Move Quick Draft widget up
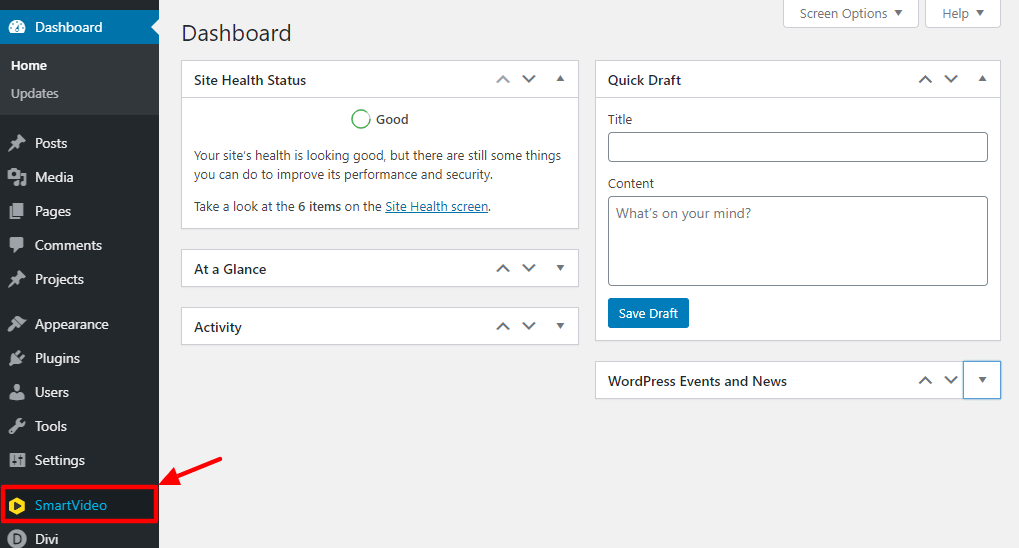The height and width of the screenshot is (548, 1019). point(925,79)
